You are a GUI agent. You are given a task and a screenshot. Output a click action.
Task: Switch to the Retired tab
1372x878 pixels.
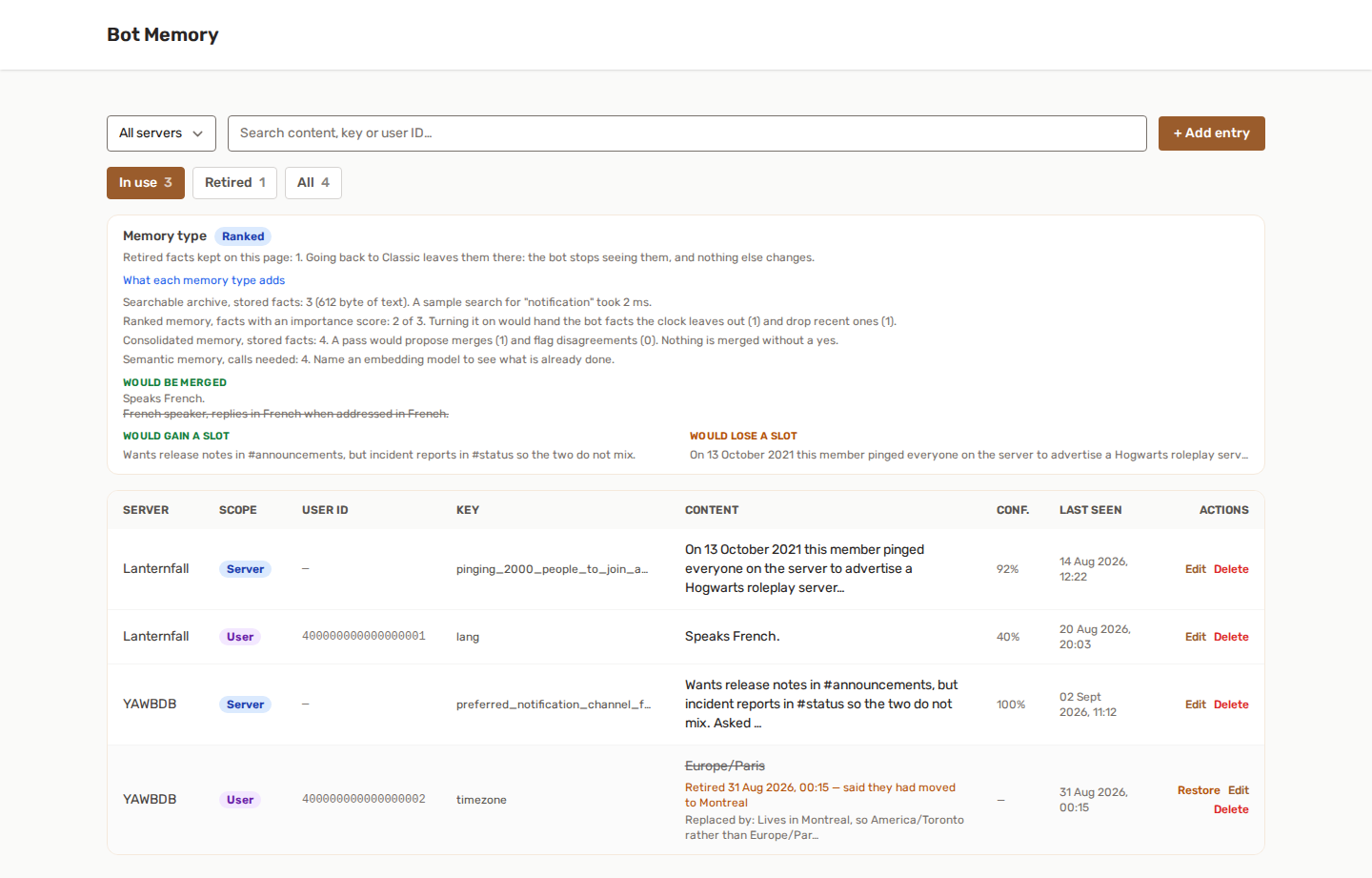(234, 183)
